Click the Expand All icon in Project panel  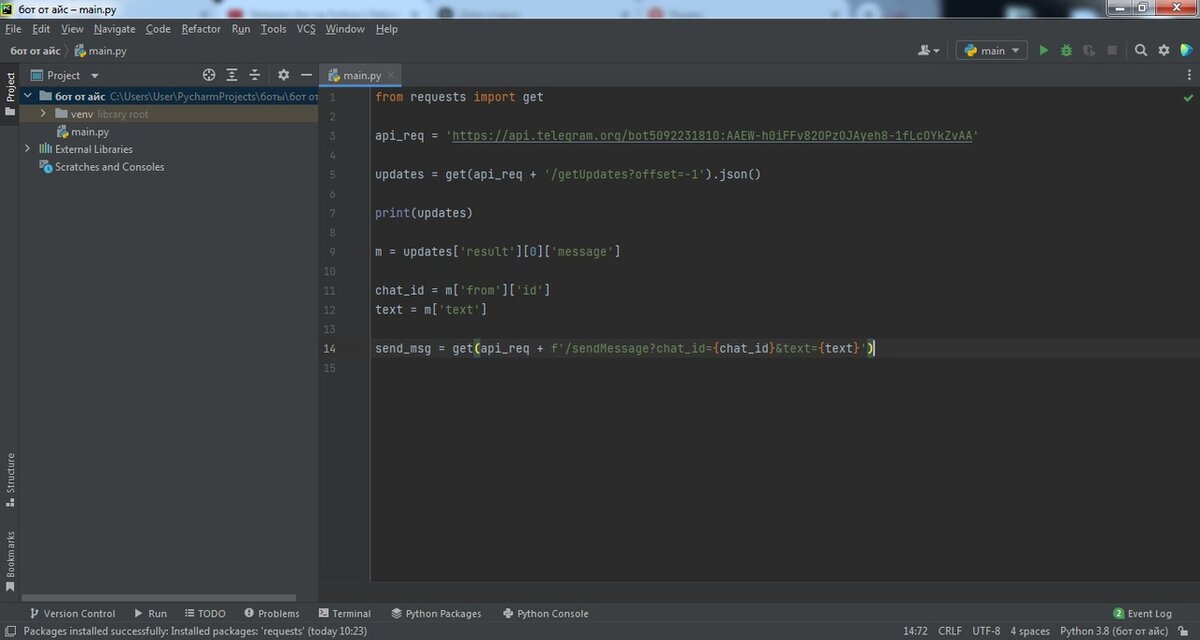(x=232, y=75)
